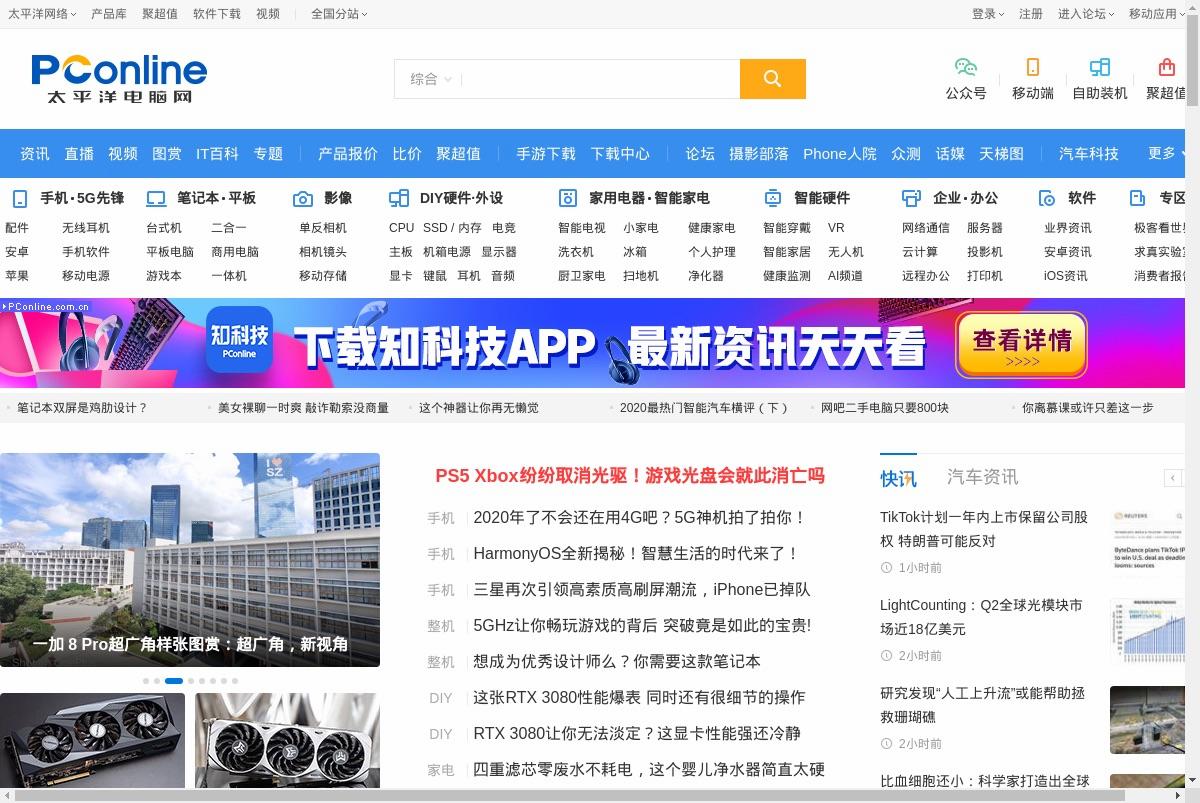Expand the 移动应用 dropdown

1157,14
